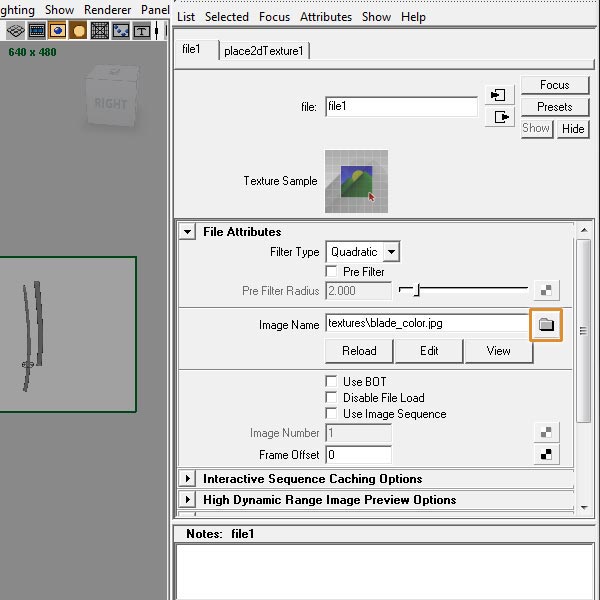Viewport: 600px width, 600px height.
Task: Click the Pre Filter Radius map button
Action: [x=546, y=290]
